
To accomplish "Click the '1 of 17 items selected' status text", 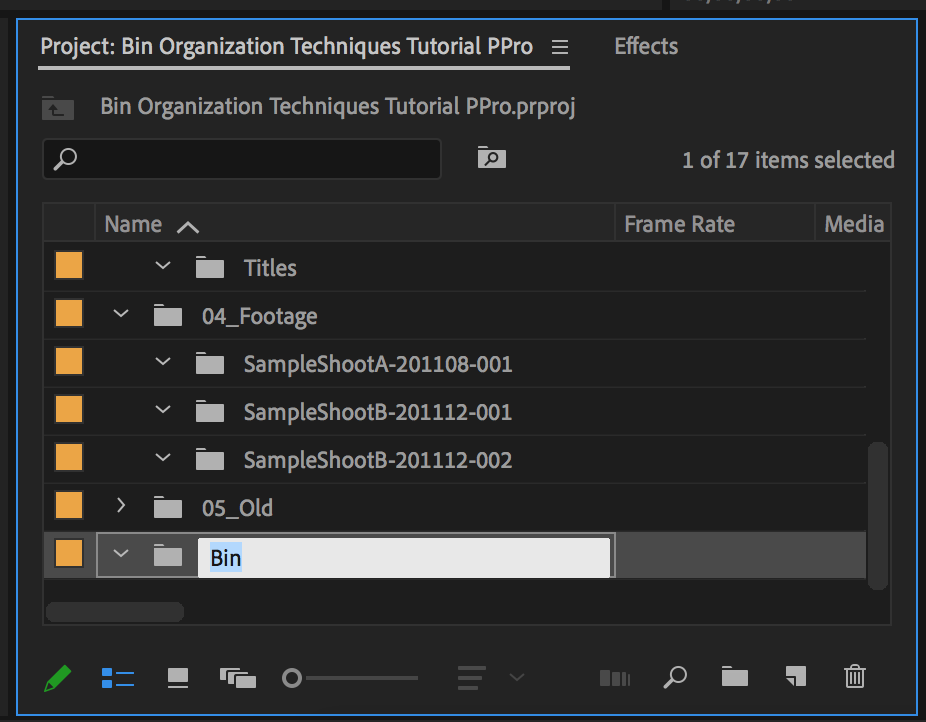I will [x=788, y=160].
